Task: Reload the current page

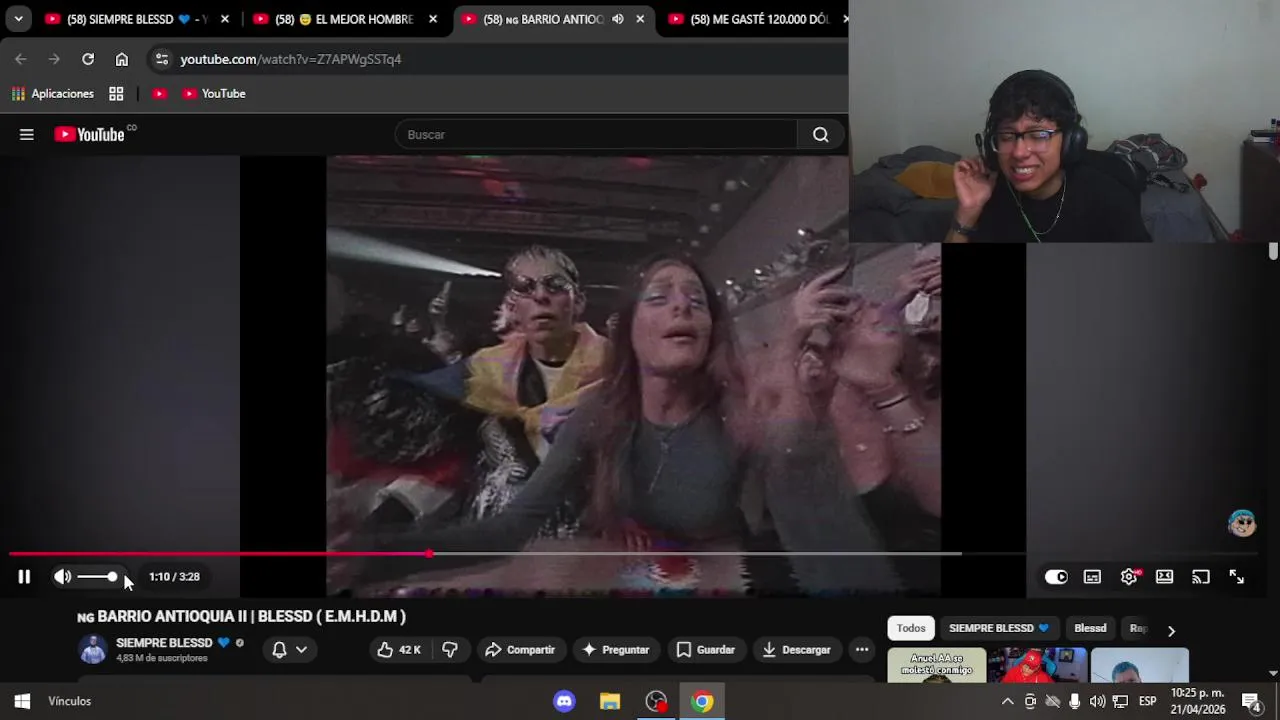Action: (x=88, y=59)
